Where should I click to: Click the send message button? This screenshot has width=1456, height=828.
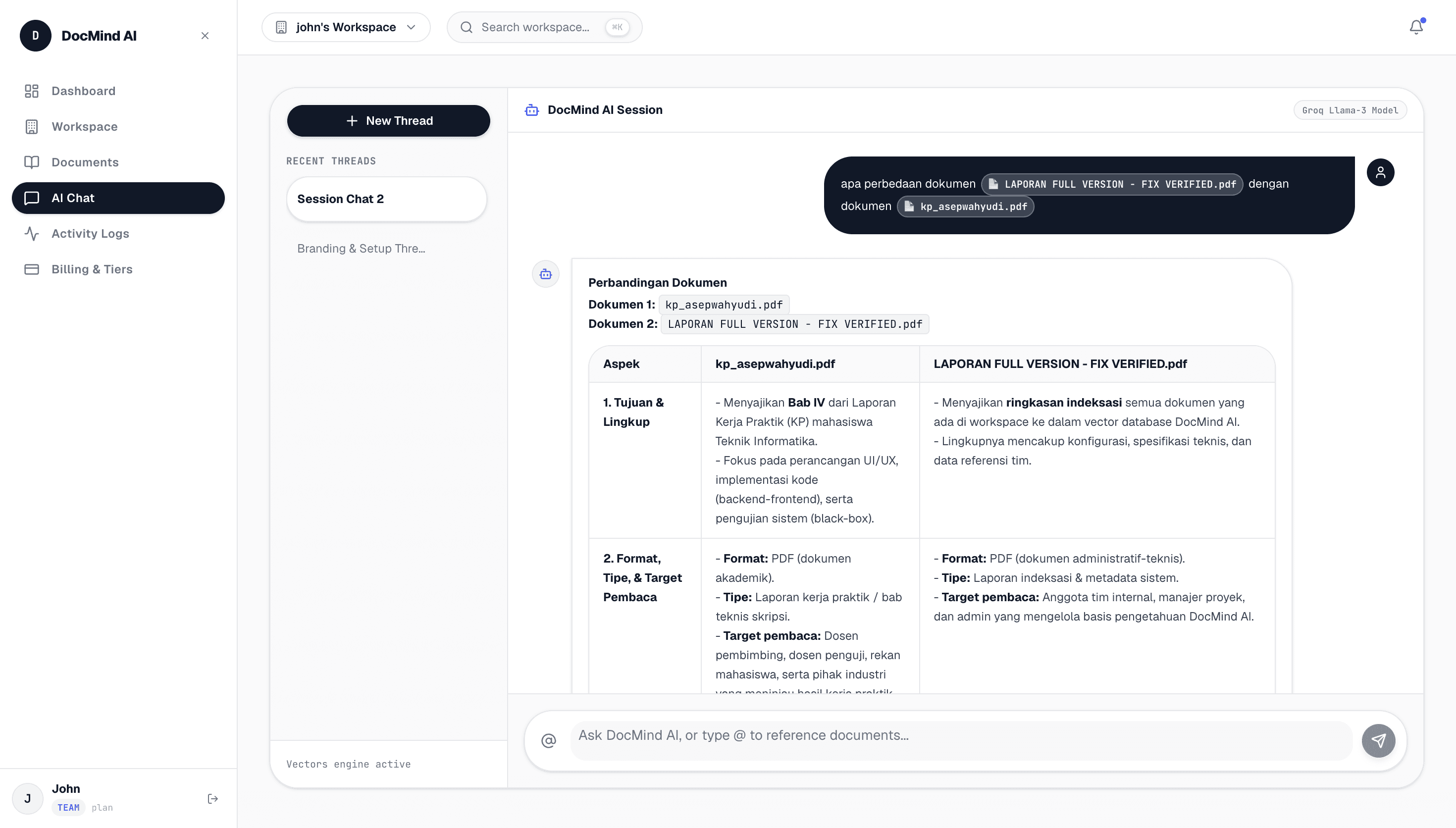click(x=1378, y=741)
